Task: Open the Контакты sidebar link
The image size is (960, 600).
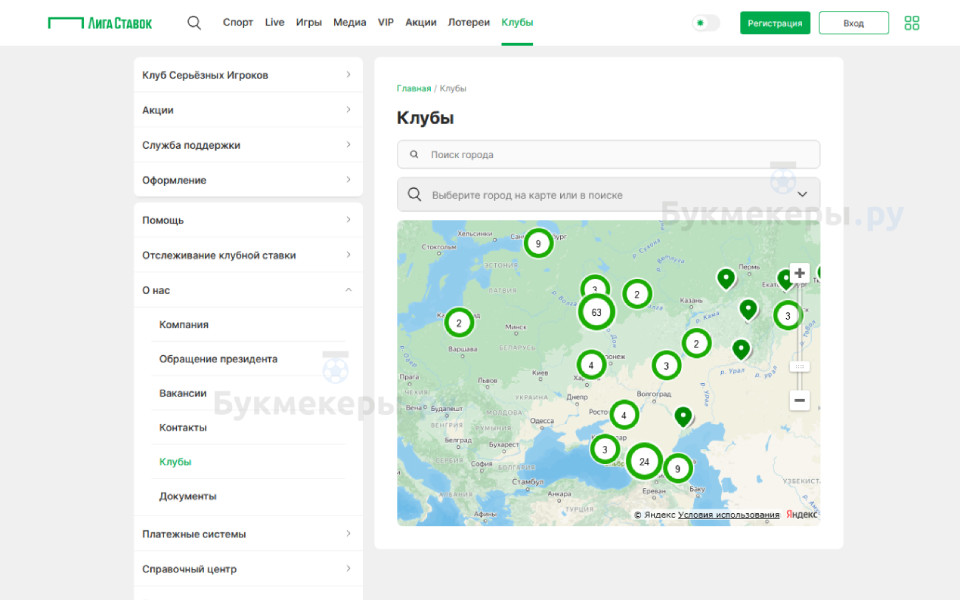Action: tap(183, 427)
